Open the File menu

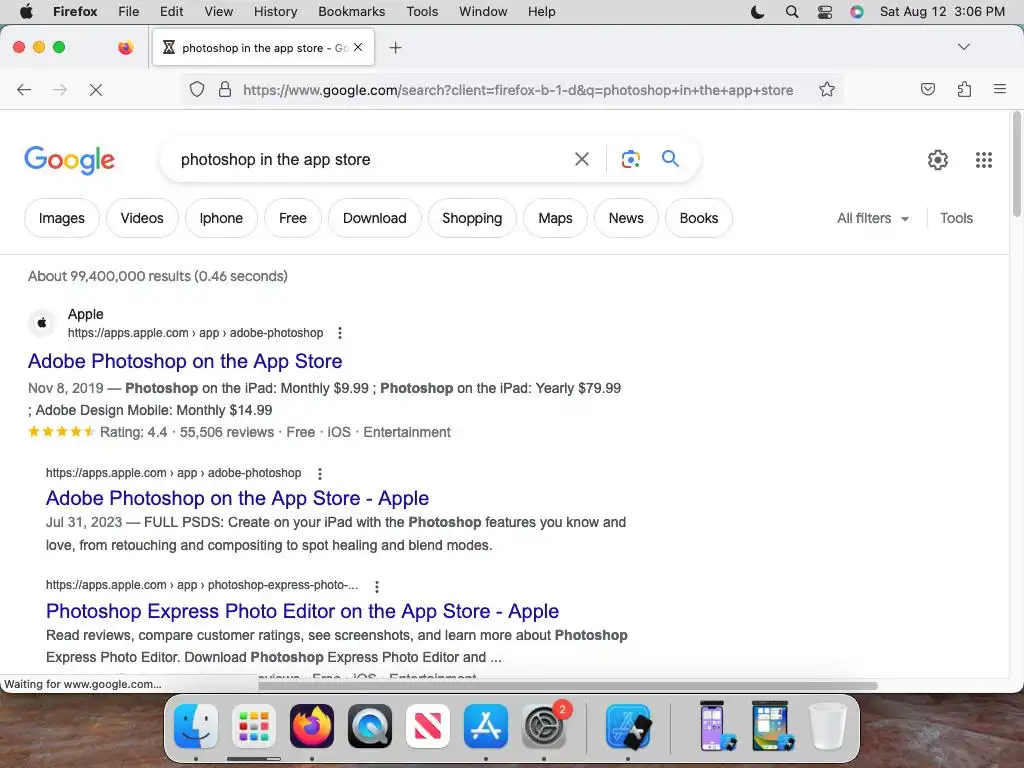click(x=128, y=12)
